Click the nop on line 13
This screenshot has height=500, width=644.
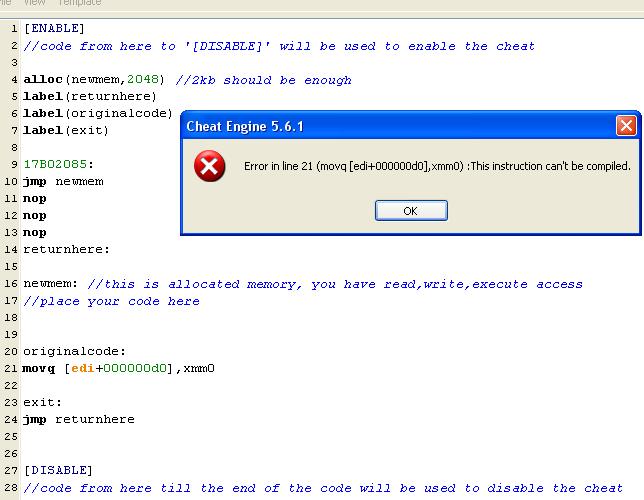tap(34, 233)
